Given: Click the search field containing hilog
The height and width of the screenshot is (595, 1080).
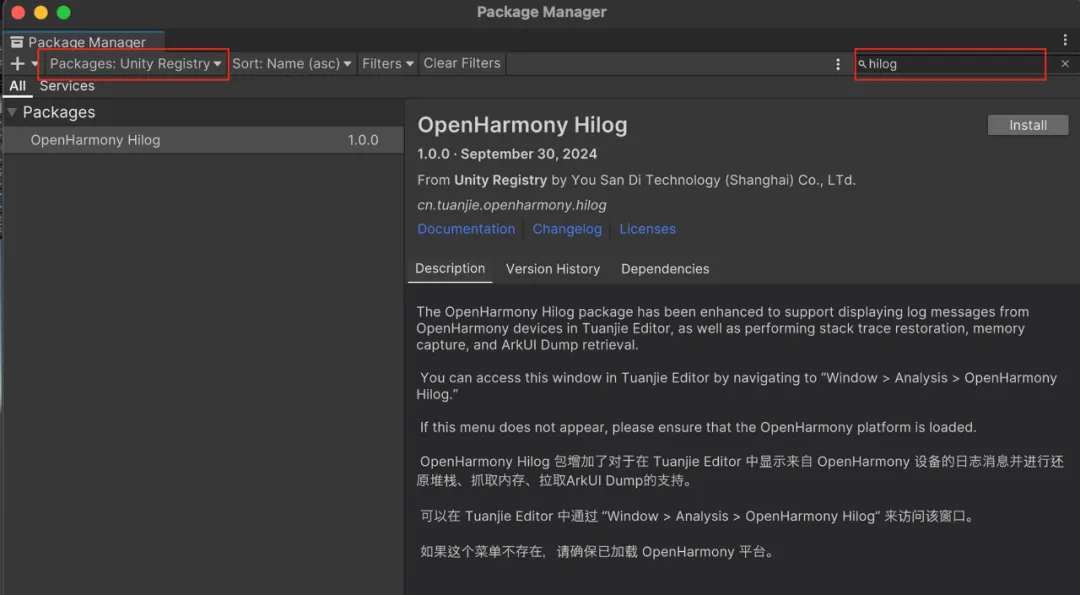Looking at the screenshot, I should [950, 64].
